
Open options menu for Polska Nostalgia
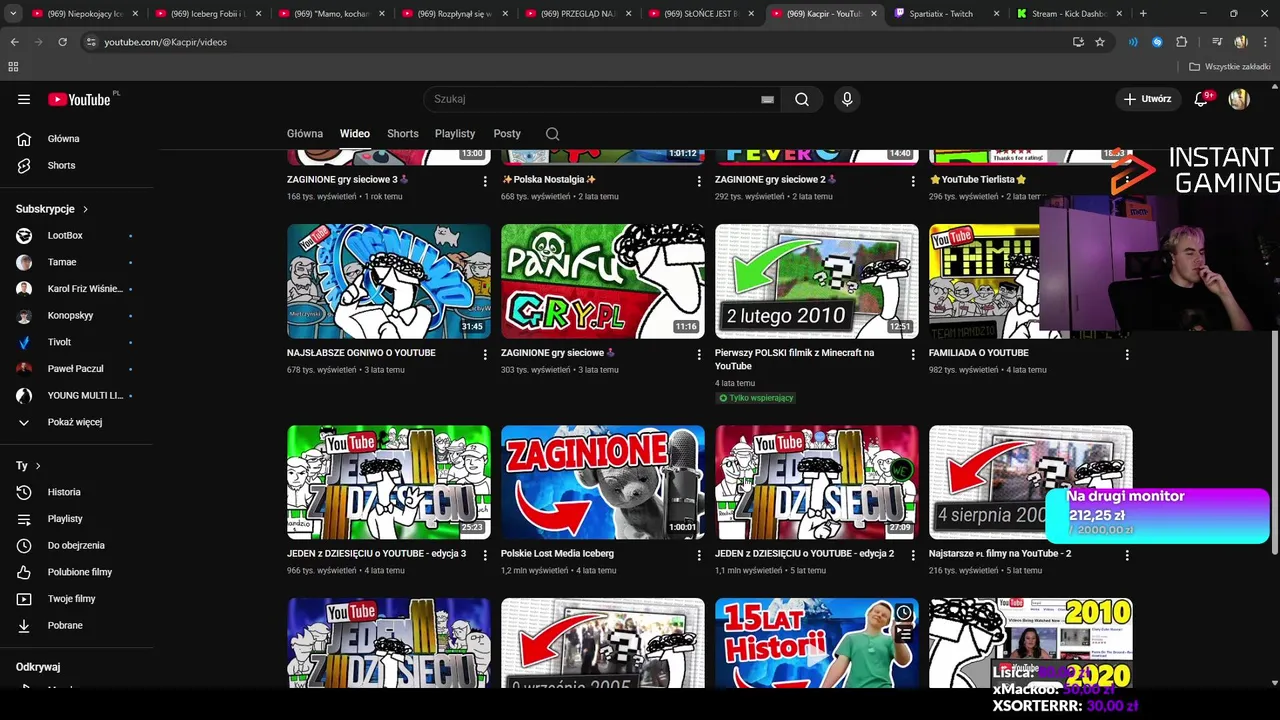pyautogui.click(x=699, y=181)
